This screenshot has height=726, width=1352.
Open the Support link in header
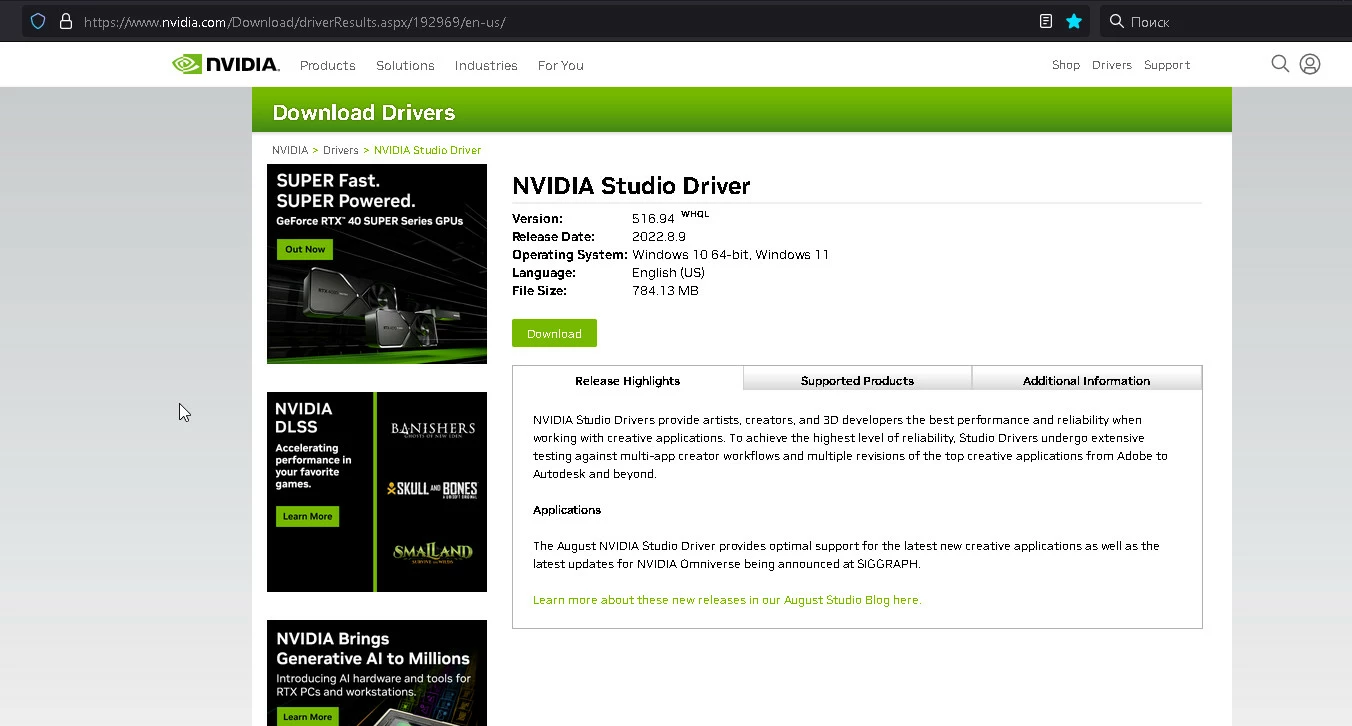point(1167,65)
